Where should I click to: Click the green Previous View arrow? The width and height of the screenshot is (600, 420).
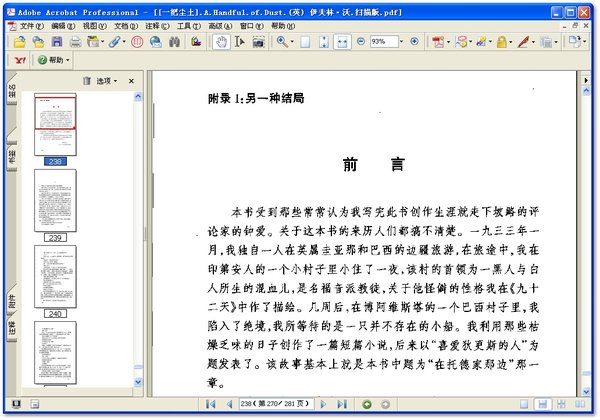367,404
